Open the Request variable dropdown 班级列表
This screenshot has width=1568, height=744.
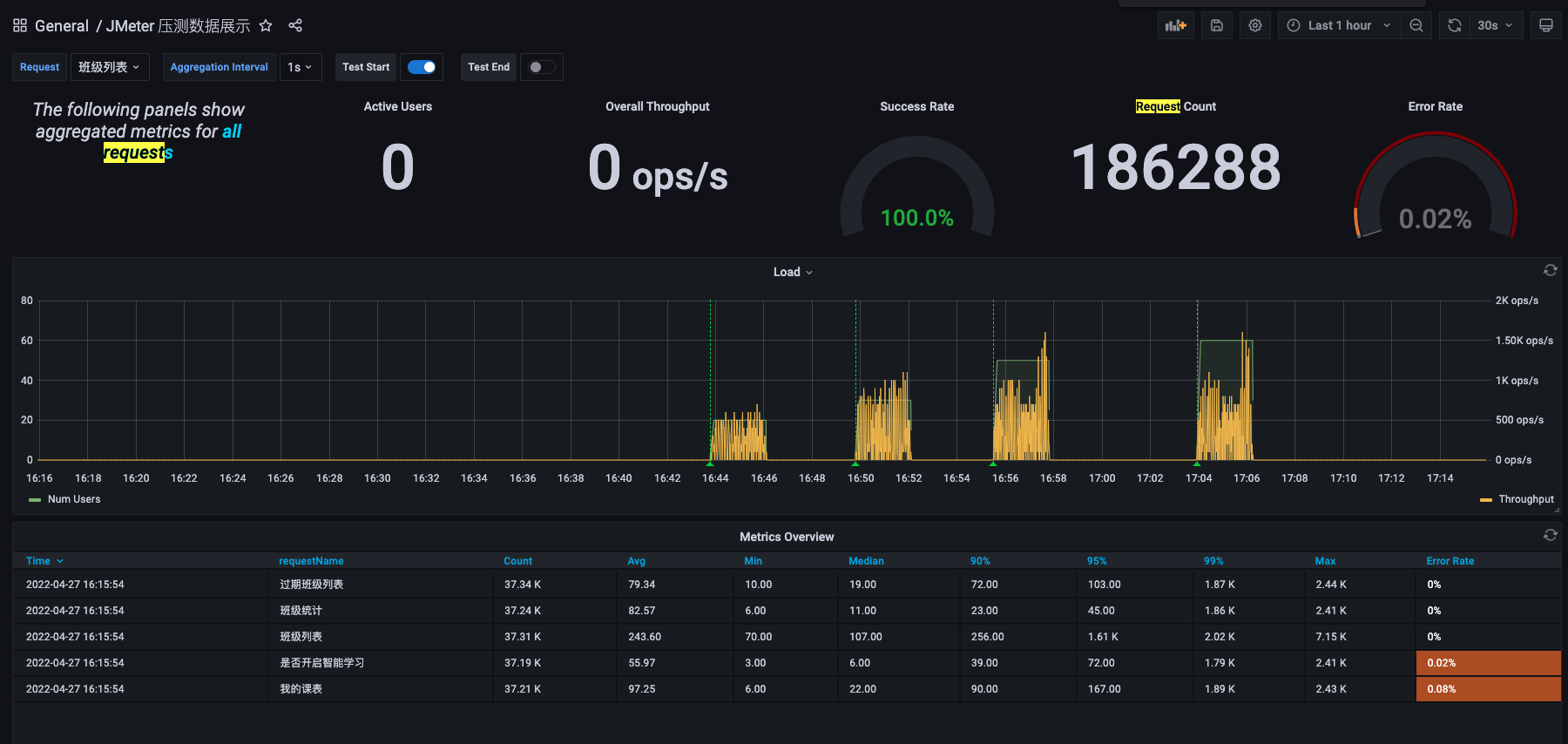tap(109, 67)
